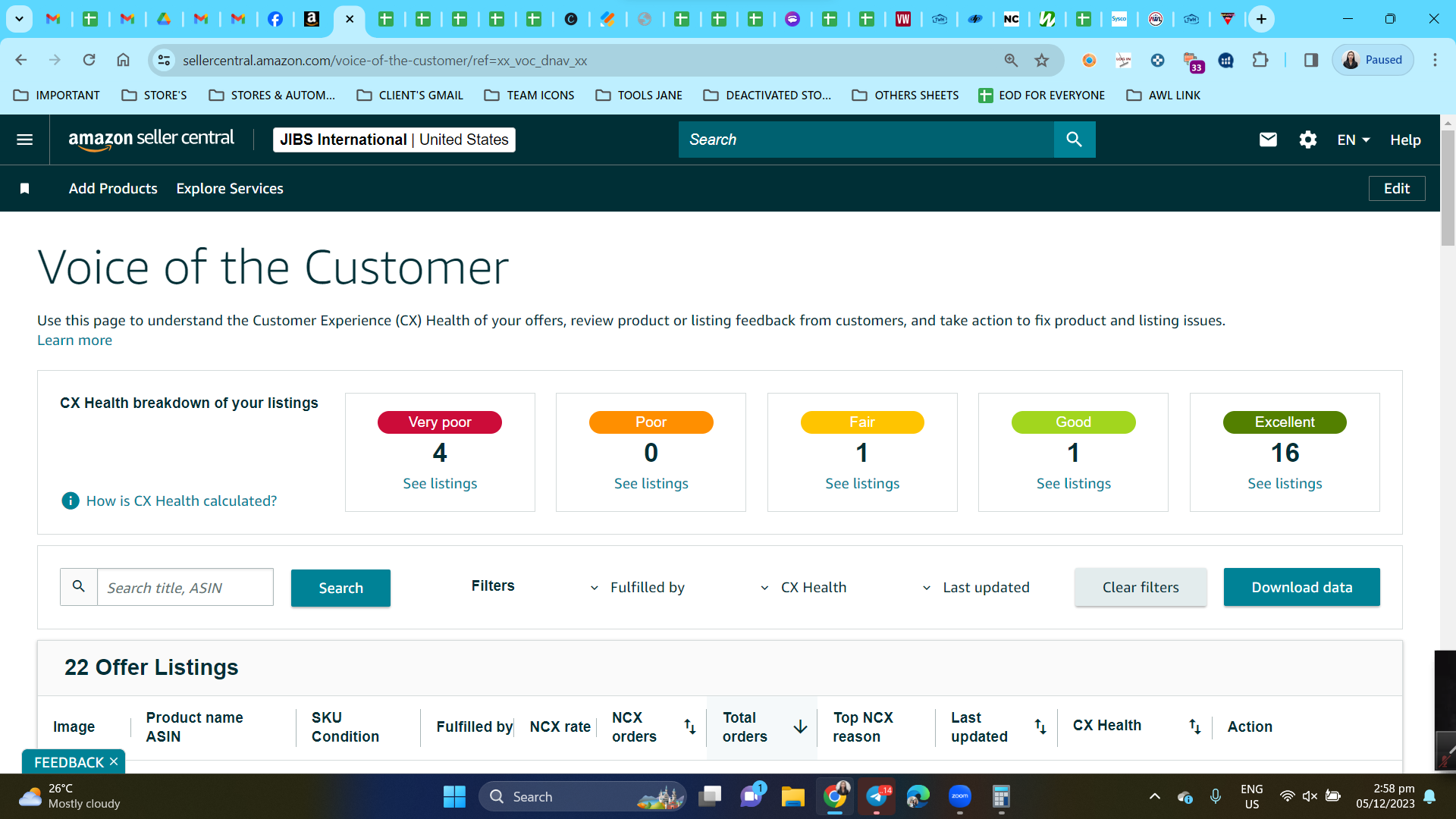Viewport: 1456px width, 819px height.
Task: Open the JIBS International account switcher
Action: [x=394, y=140]
